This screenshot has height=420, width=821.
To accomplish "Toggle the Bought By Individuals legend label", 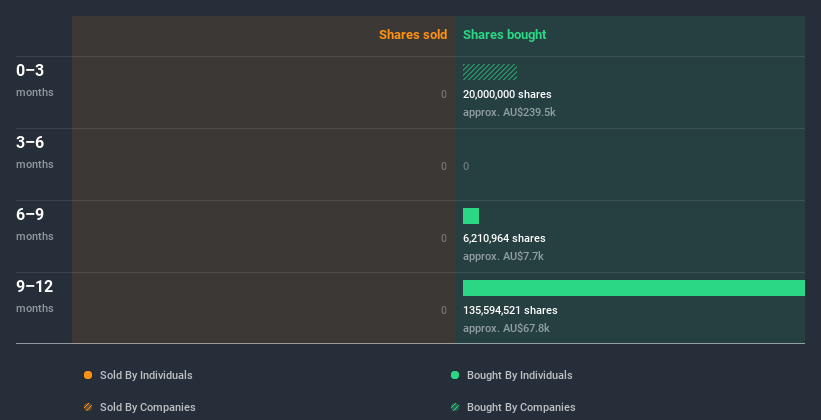I will 519,375.
